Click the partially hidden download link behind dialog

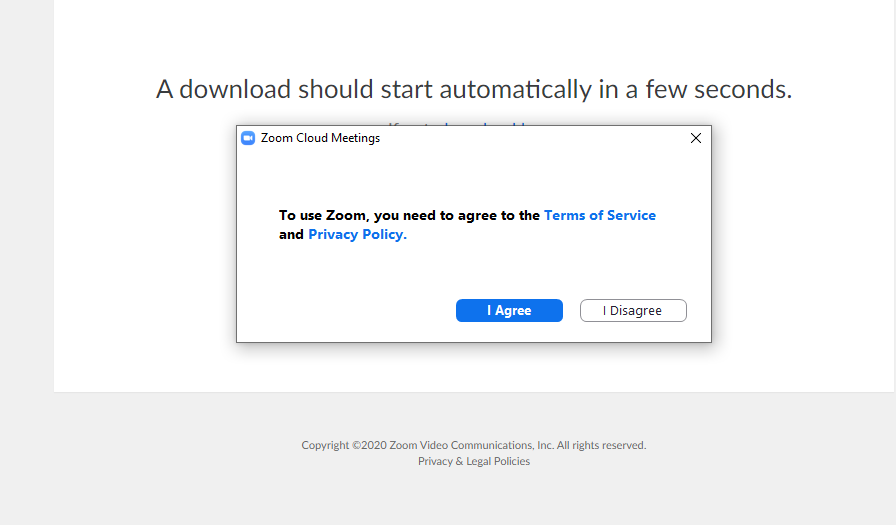(x=485, y=123)
